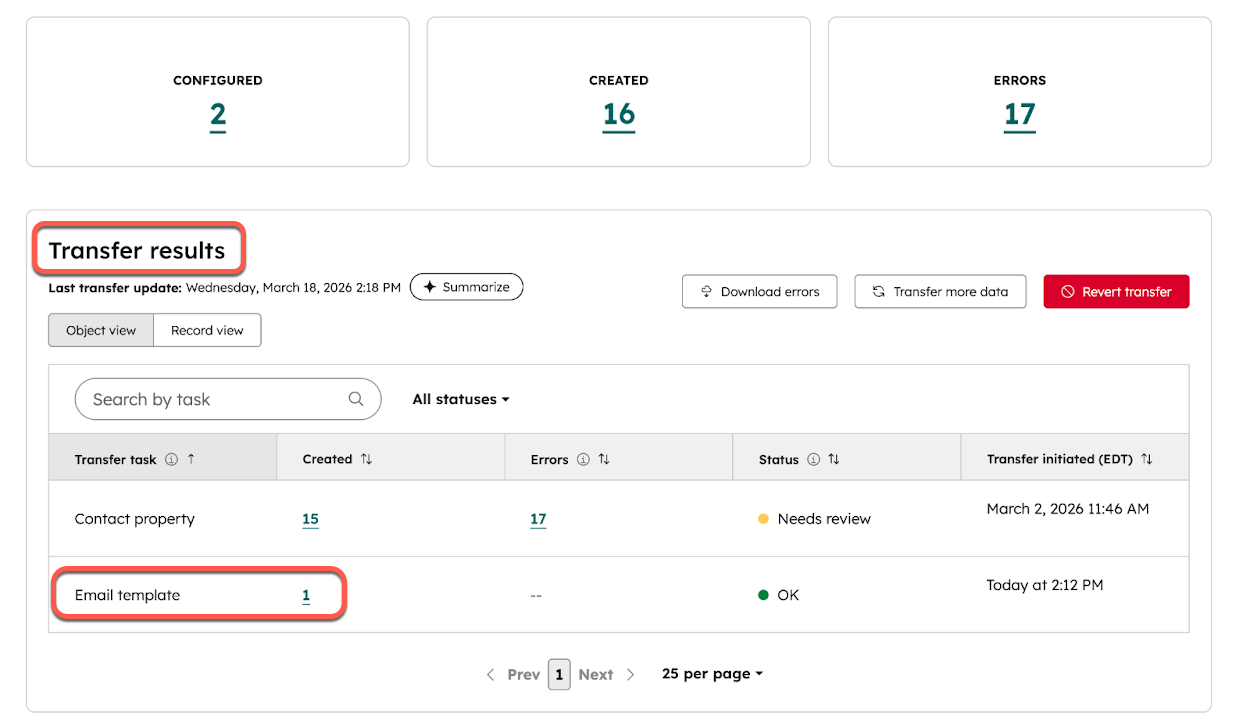Sort by Created column arrows
1242x726 pixels.
tap(367, 459)
